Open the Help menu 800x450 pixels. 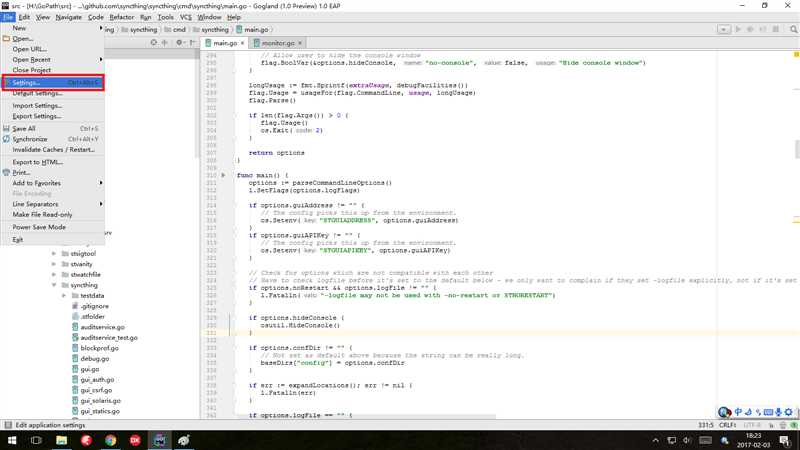pos(234,17)
